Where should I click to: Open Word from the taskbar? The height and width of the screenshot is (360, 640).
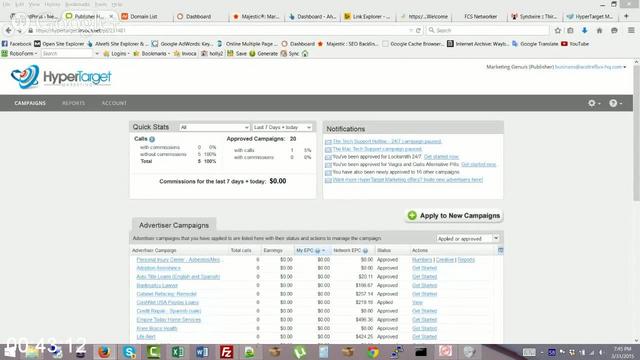pyautogui.click(x=202, y=351)
